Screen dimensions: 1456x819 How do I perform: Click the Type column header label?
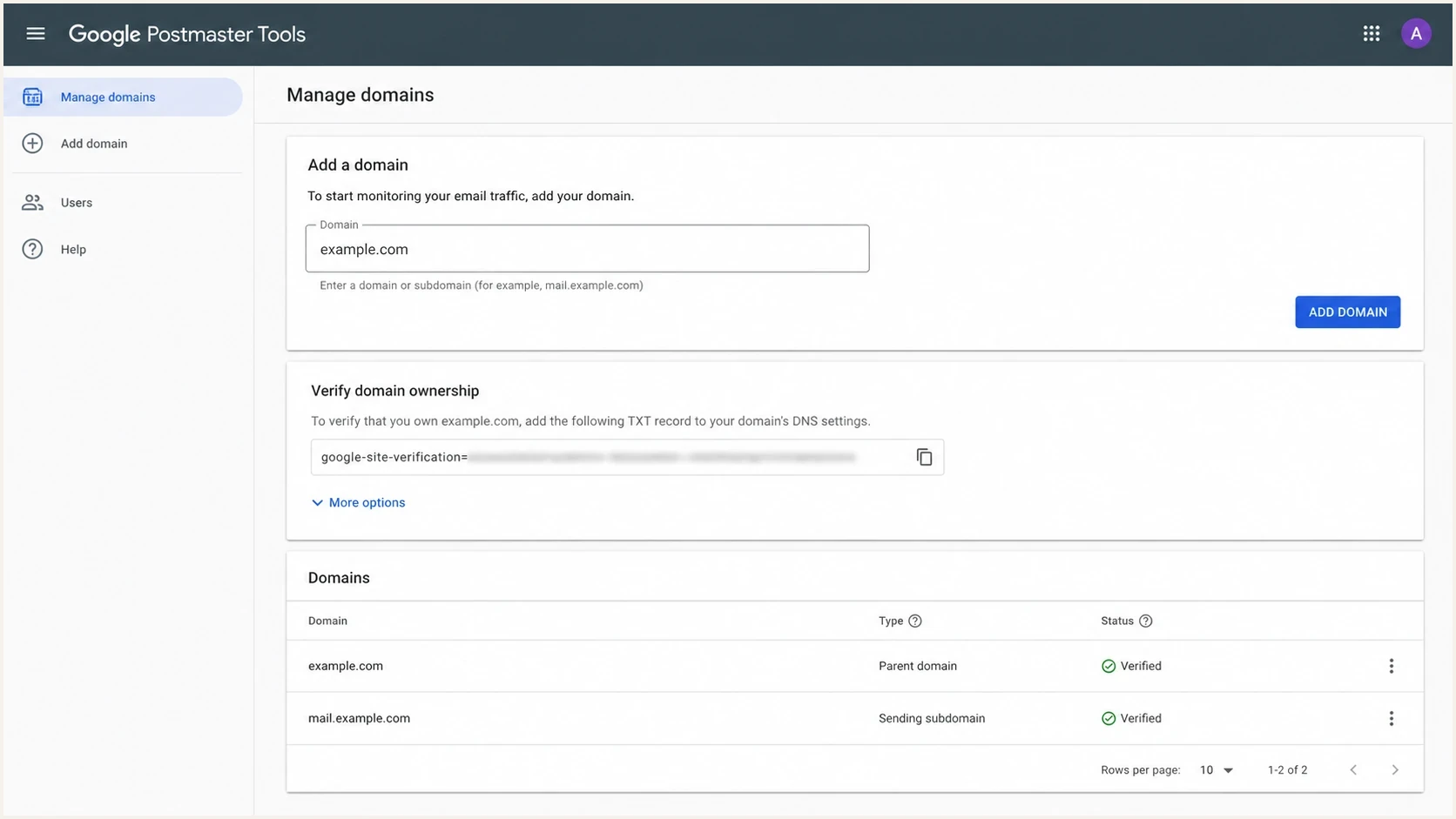point(891,621)
